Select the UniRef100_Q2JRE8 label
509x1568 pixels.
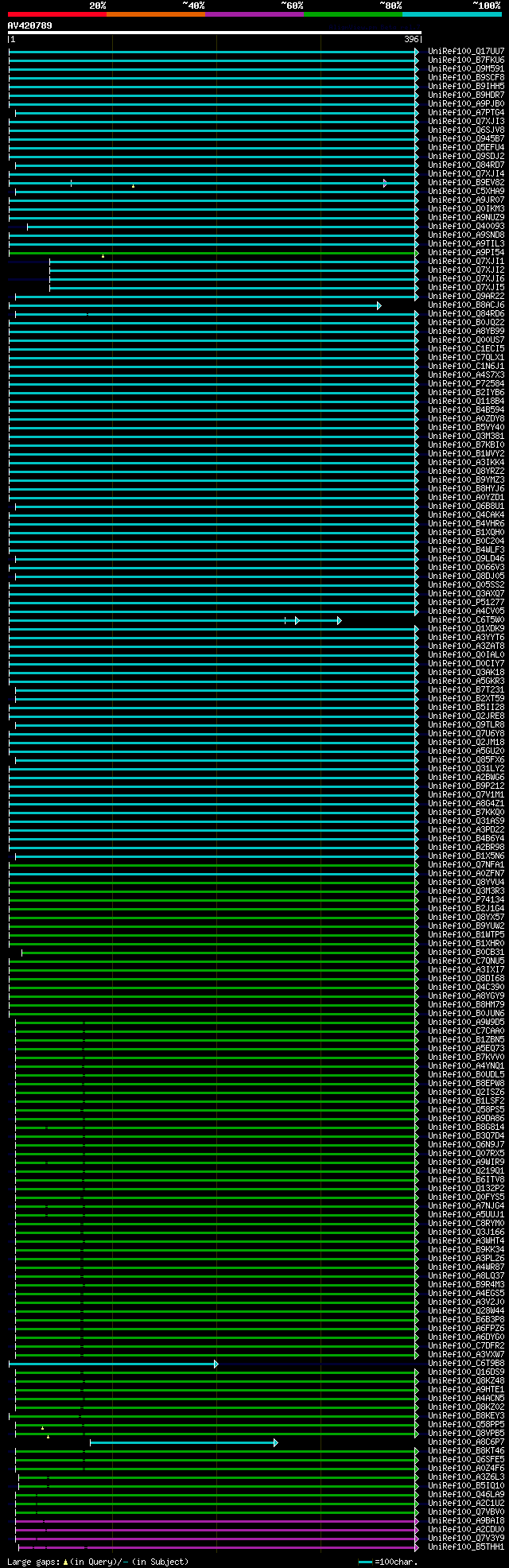(466, 716)
